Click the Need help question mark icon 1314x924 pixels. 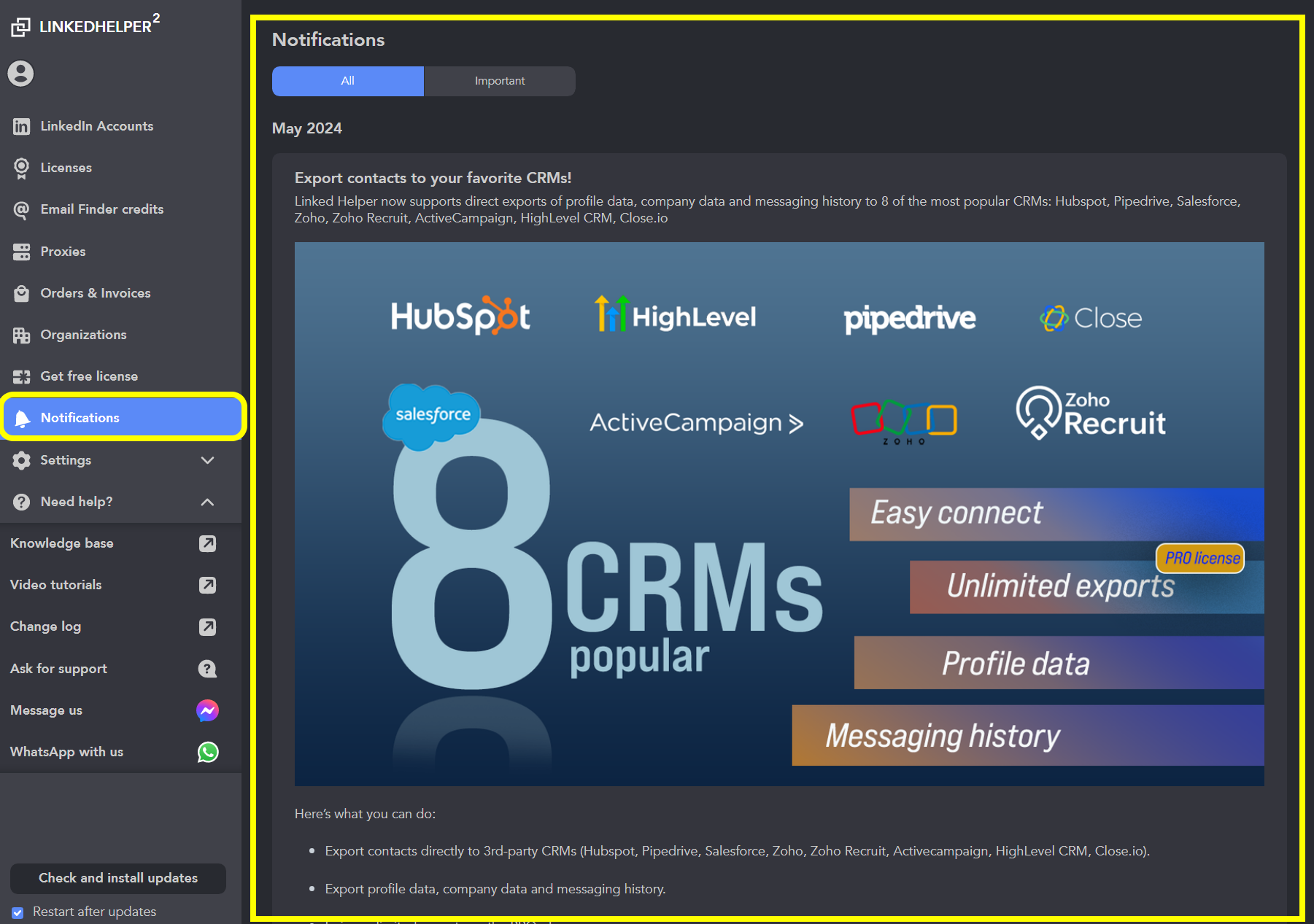22,502
